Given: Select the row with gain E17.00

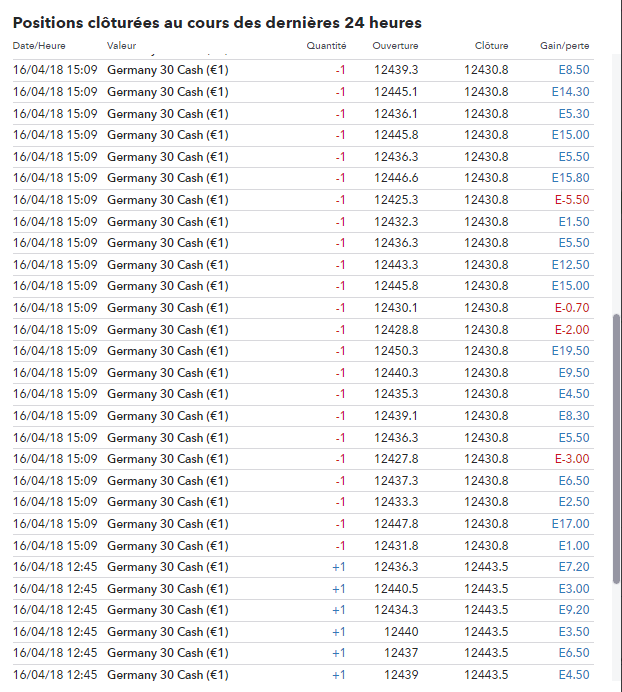Looking at the screenshot, I should point(300,524).
